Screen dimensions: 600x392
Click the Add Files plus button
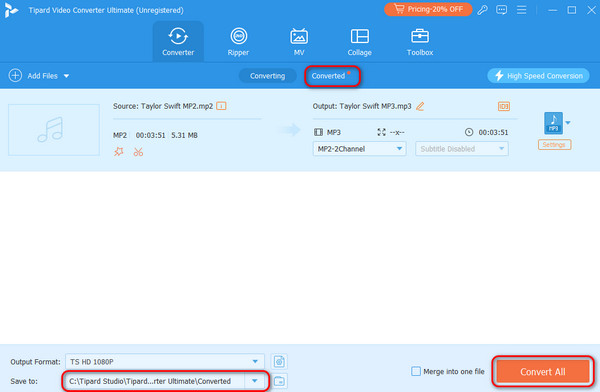click(15, 75)
